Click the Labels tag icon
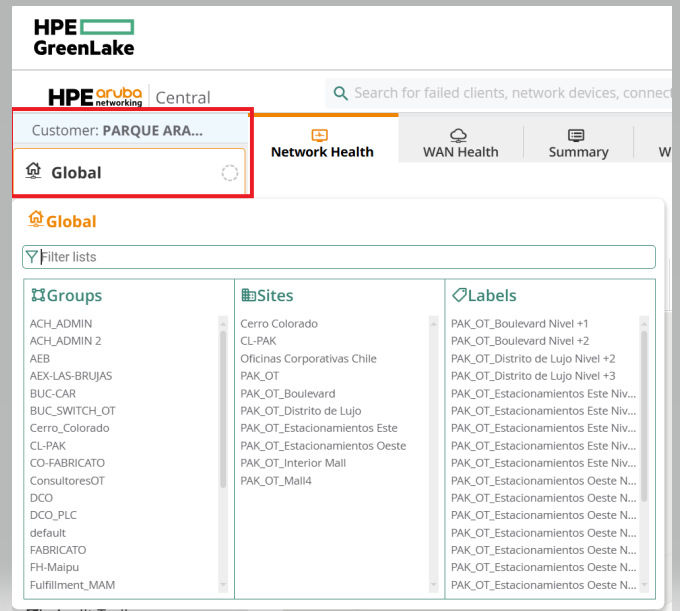680x611 pixels. [459, 295]
